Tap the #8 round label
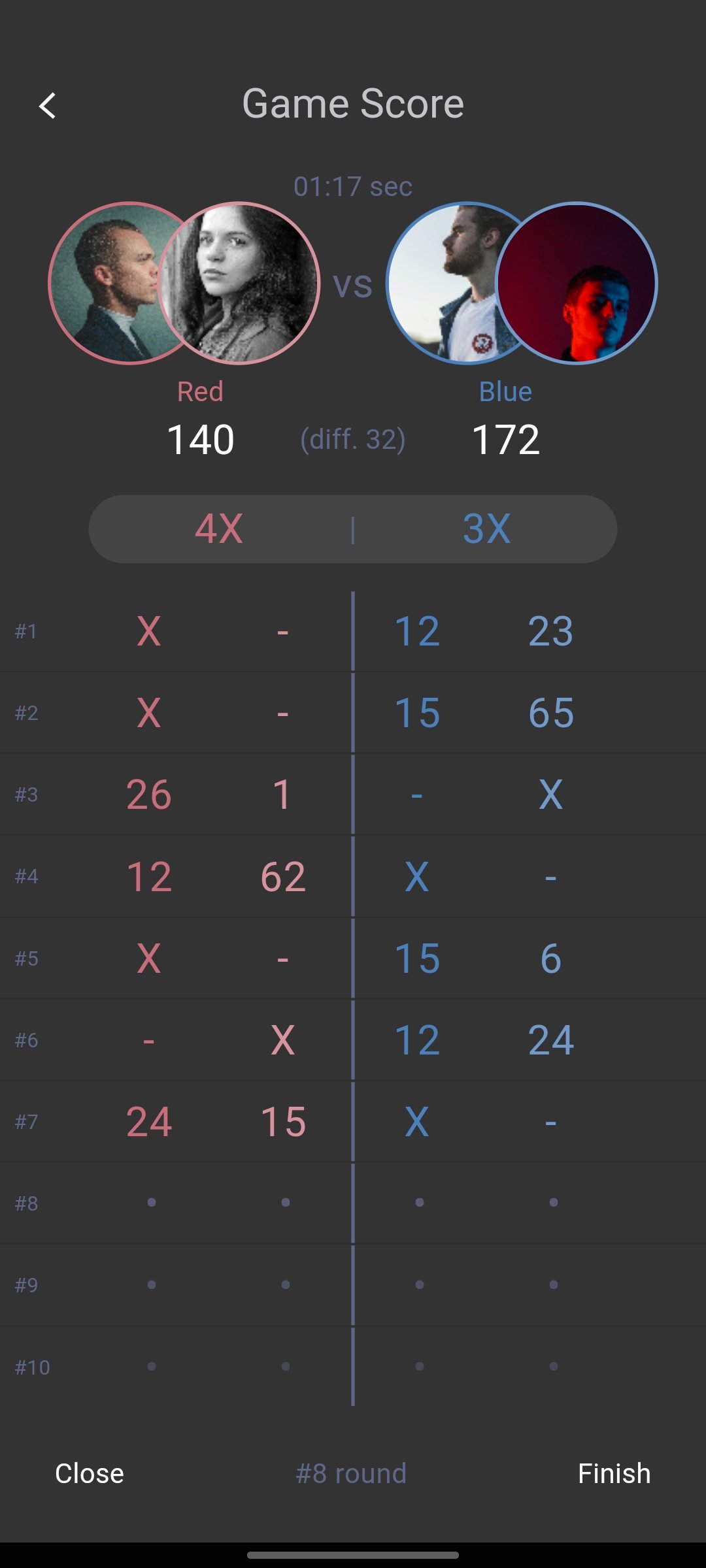This screenshot has width=706, height=1568. pyautogui.click(x=351, y=1473)
